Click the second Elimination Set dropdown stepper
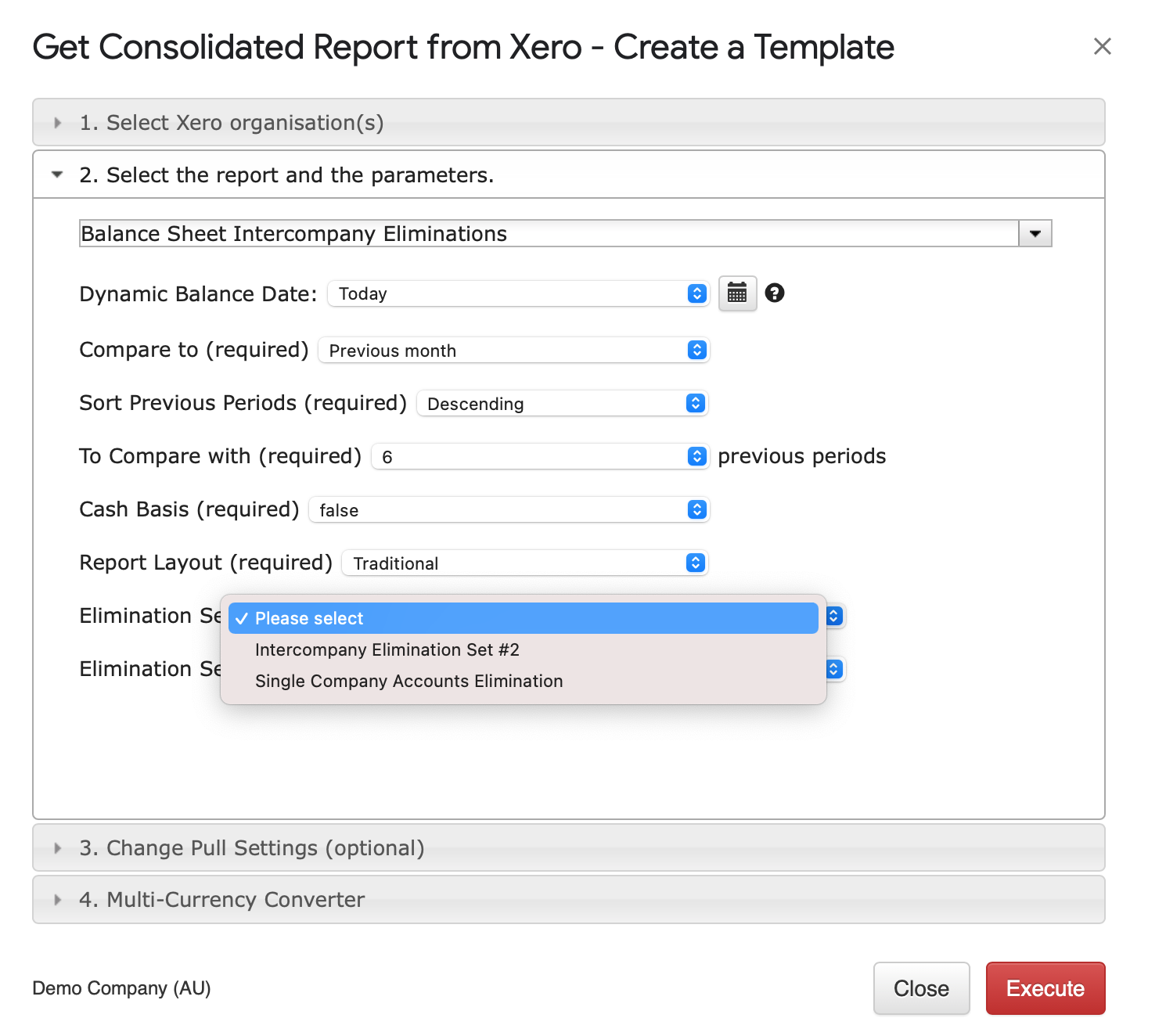The width and height of the screenshot is (1166, 1036). [834, 669]
